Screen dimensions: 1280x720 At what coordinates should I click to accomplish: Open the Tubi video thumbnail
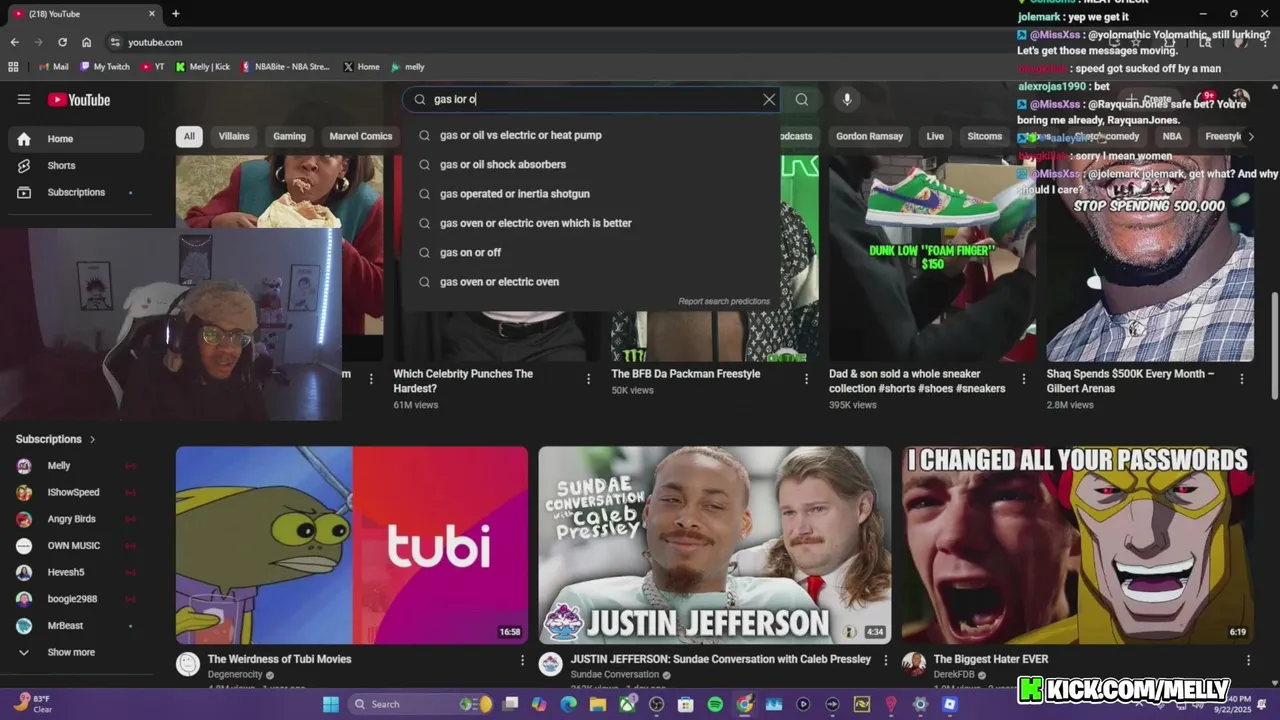[x=352, y=545]
